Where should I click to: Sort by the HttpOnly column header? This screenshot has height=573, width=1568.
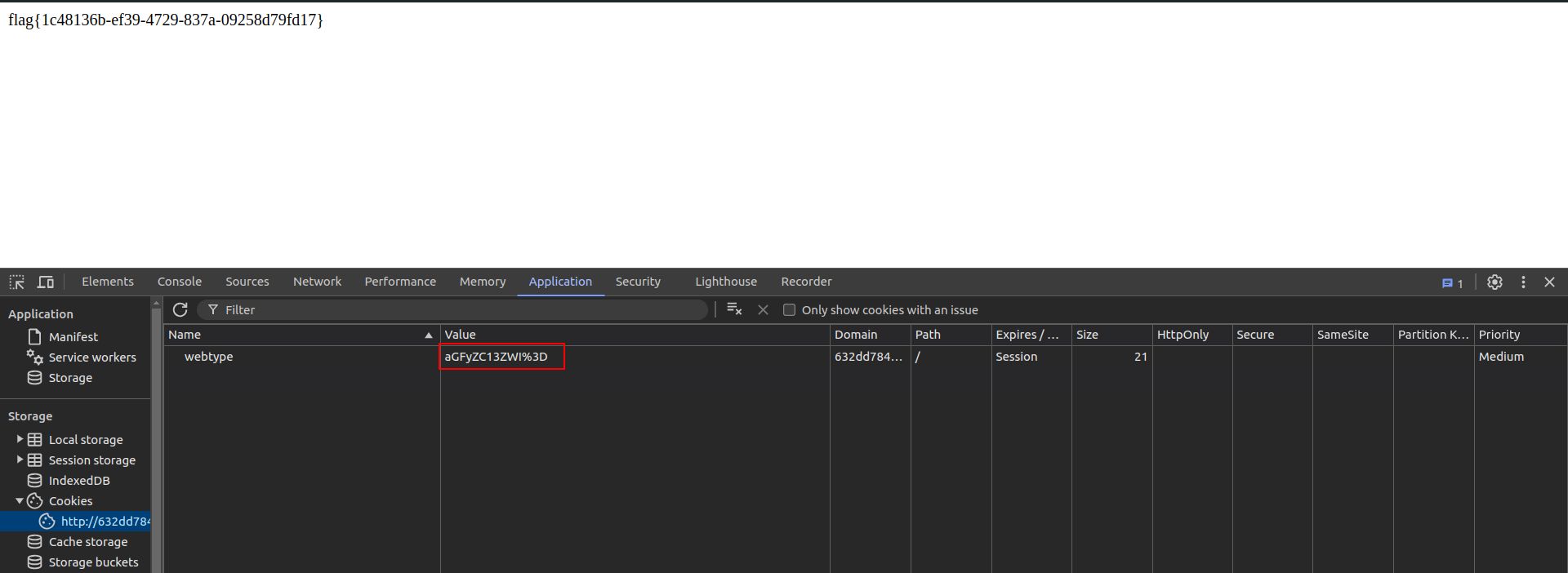pyautogui.click(x=1192, y=335)
